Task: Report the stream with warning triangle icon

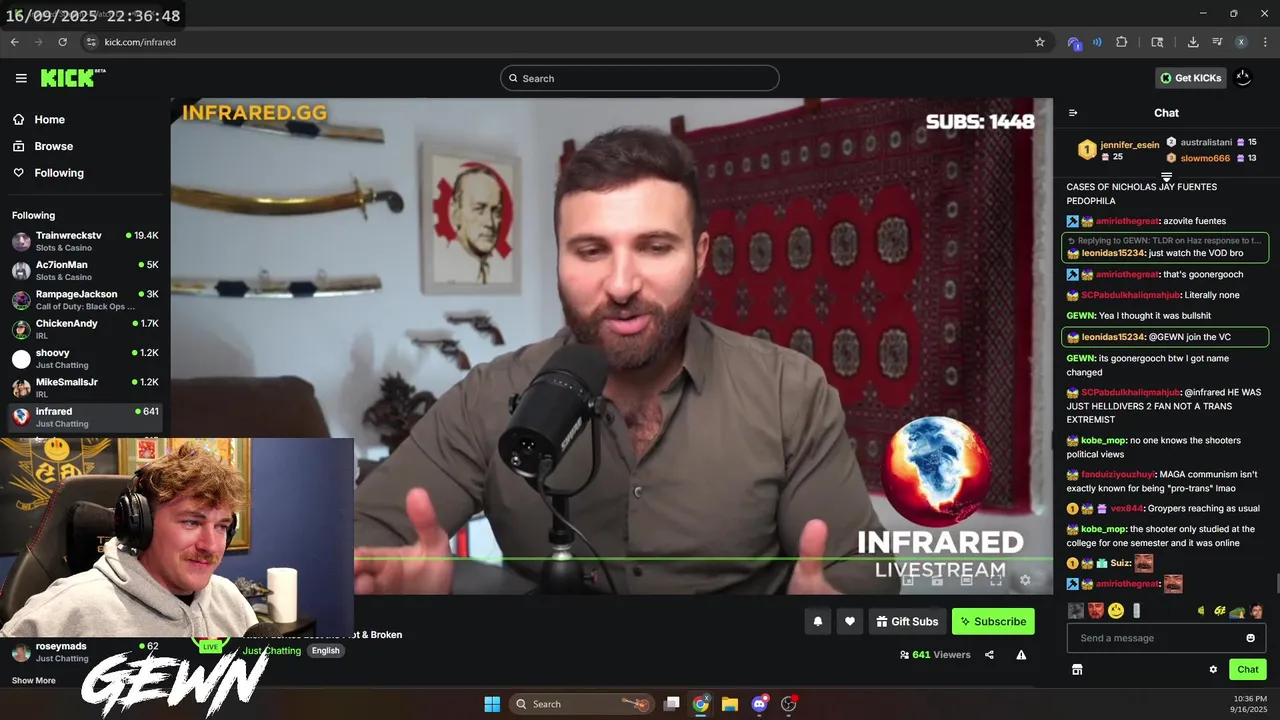Action: click(1021, 655)
